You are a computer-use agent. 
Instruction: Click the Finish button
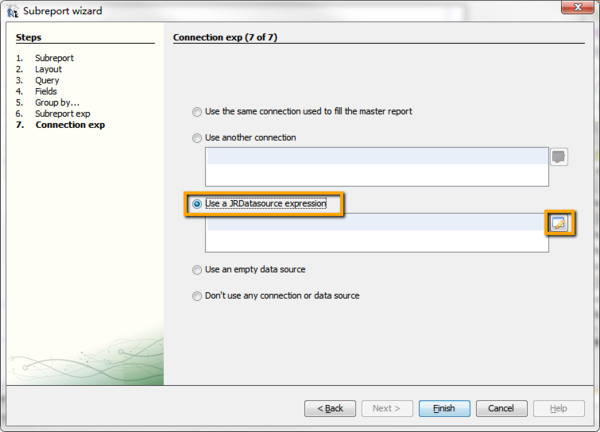[x=444, y=408]
